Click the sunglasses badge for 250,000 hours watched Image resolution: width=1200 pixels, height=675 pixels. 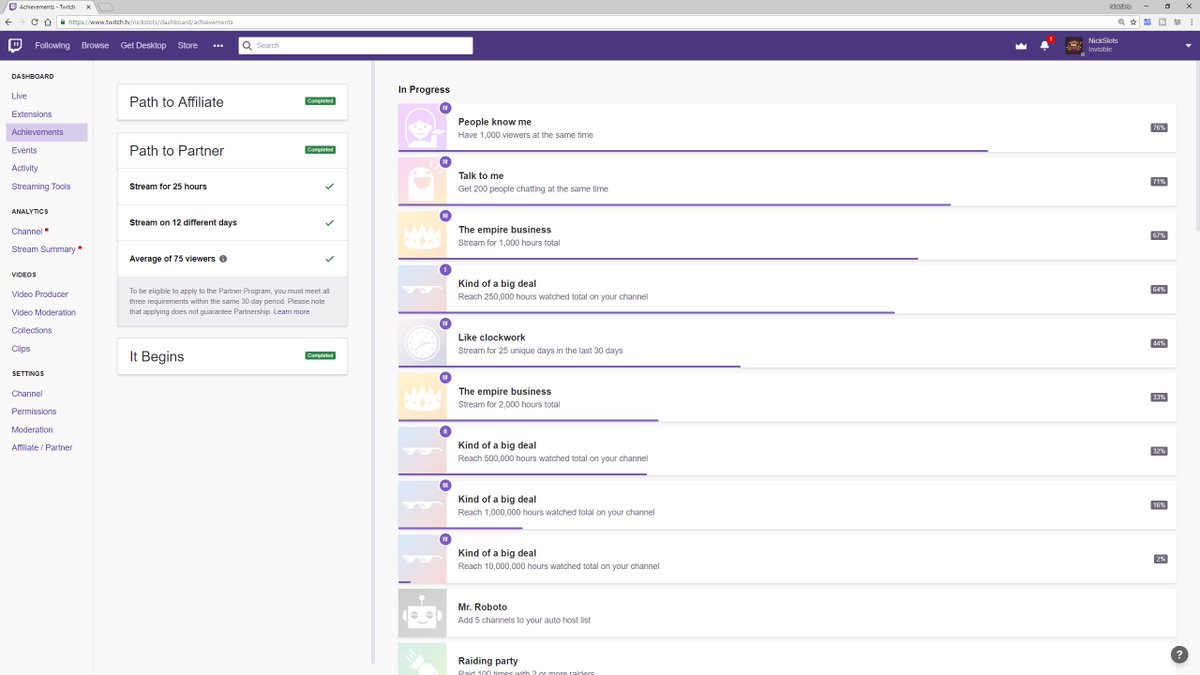[x=422, y=290]
